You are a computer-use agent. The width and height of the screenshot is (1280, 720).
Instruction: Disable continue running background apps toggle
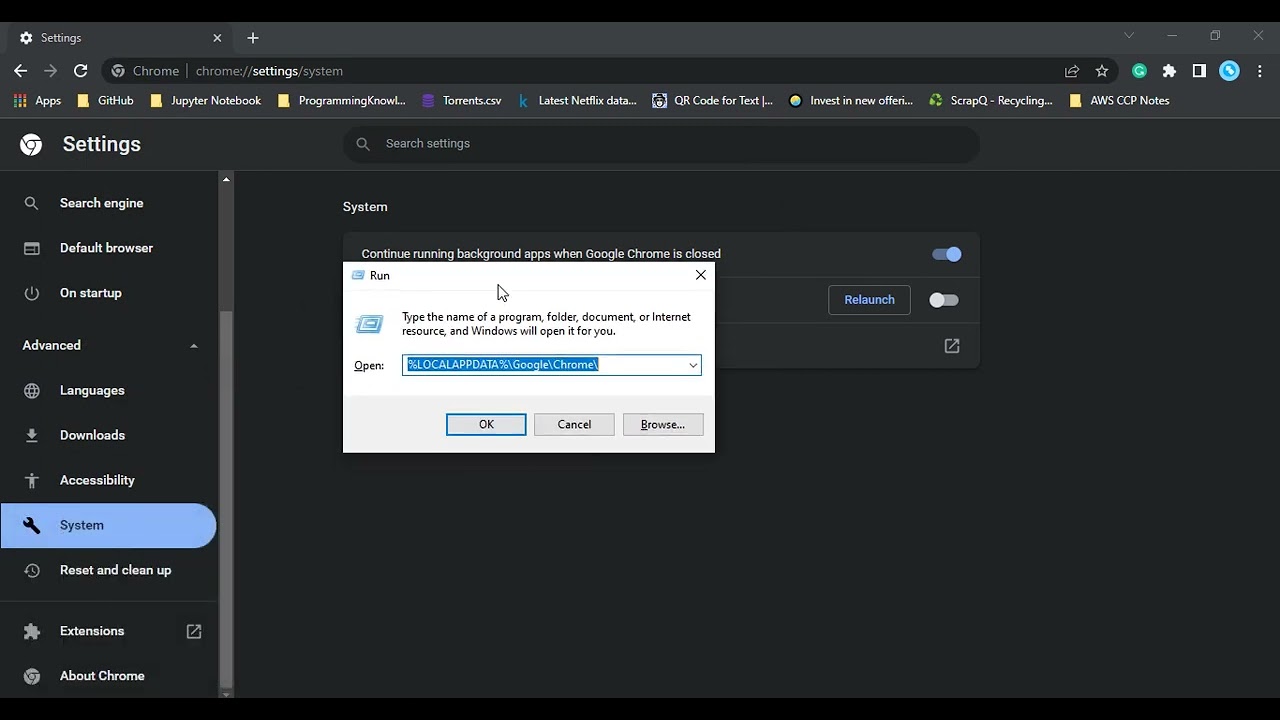pyautogui.click(x=946, y=254)
